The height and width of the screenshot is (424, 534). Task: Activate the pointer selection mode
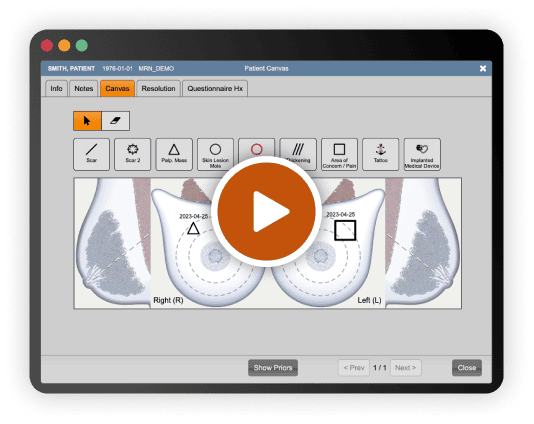[87, 121]
